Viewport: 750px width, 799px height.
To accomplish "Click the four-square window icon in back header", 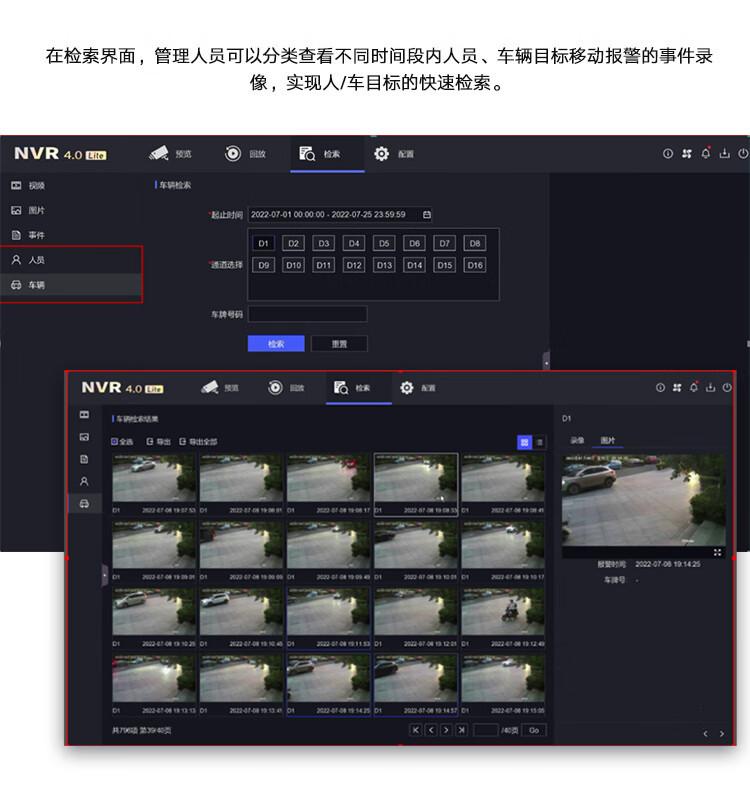I will click(x=687, y=153).
